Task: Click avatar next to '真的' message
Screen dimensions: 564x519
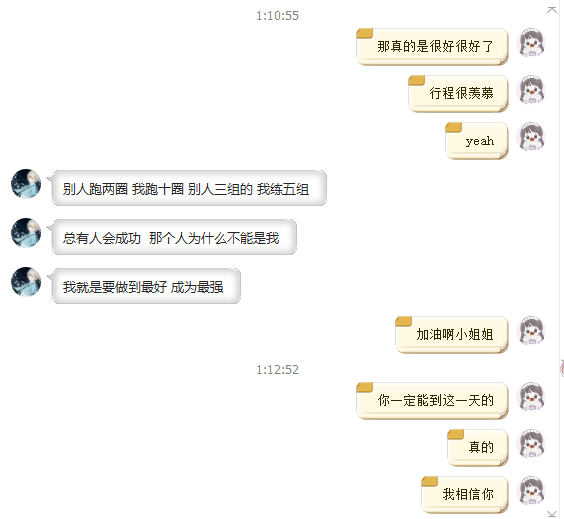Action: click(531, 443)
